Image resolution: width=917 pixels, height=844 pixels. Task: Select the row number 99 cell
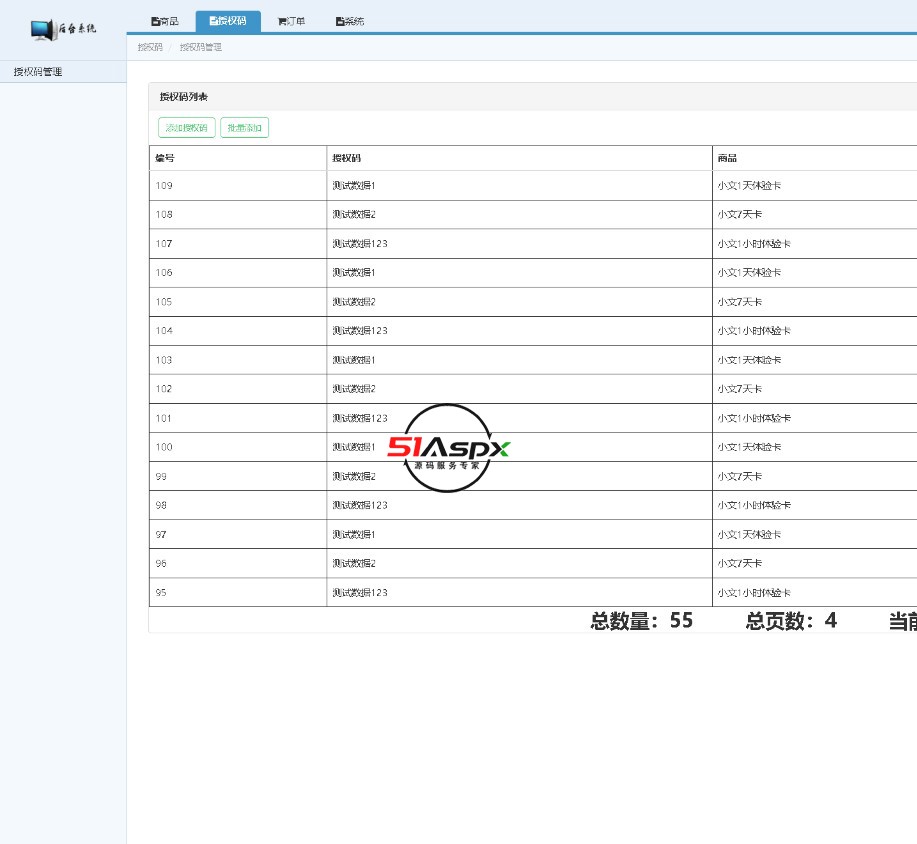238,476
